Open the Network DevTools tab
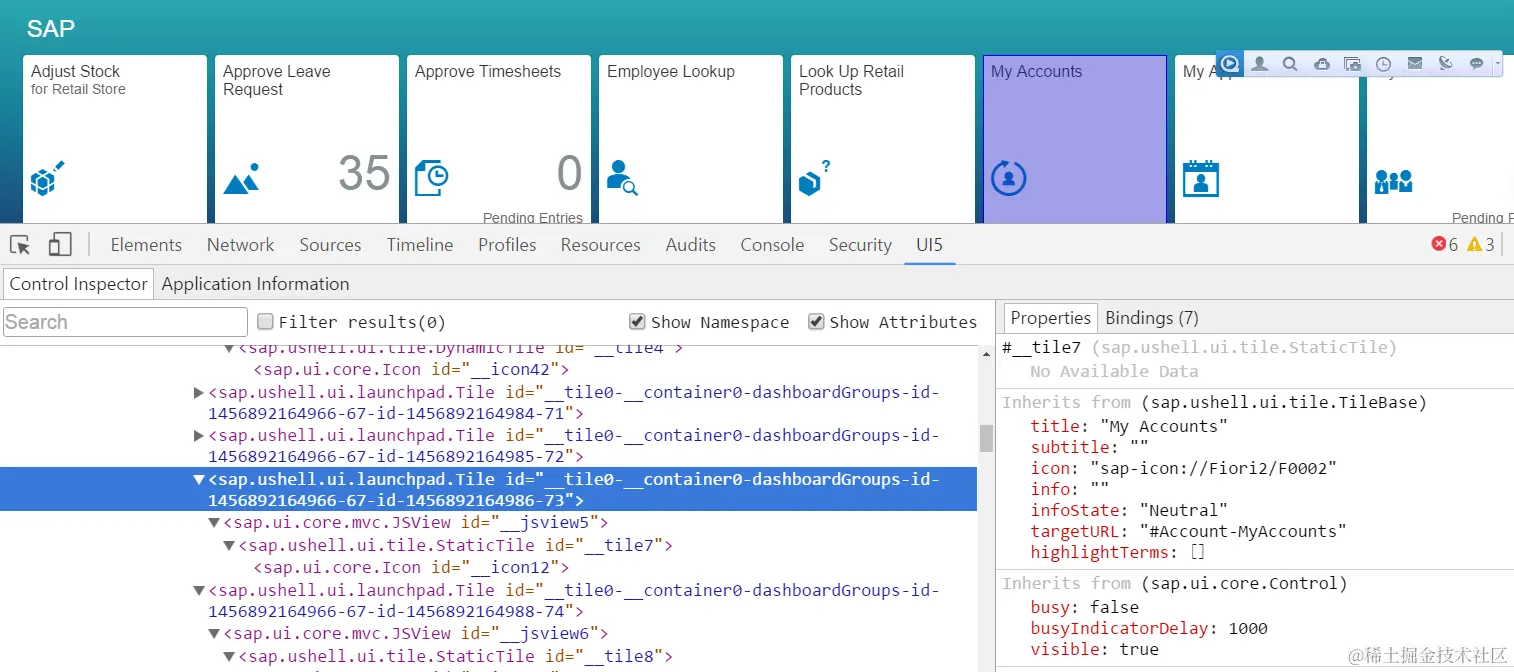1514x672 pixels. tap(240, 245)
